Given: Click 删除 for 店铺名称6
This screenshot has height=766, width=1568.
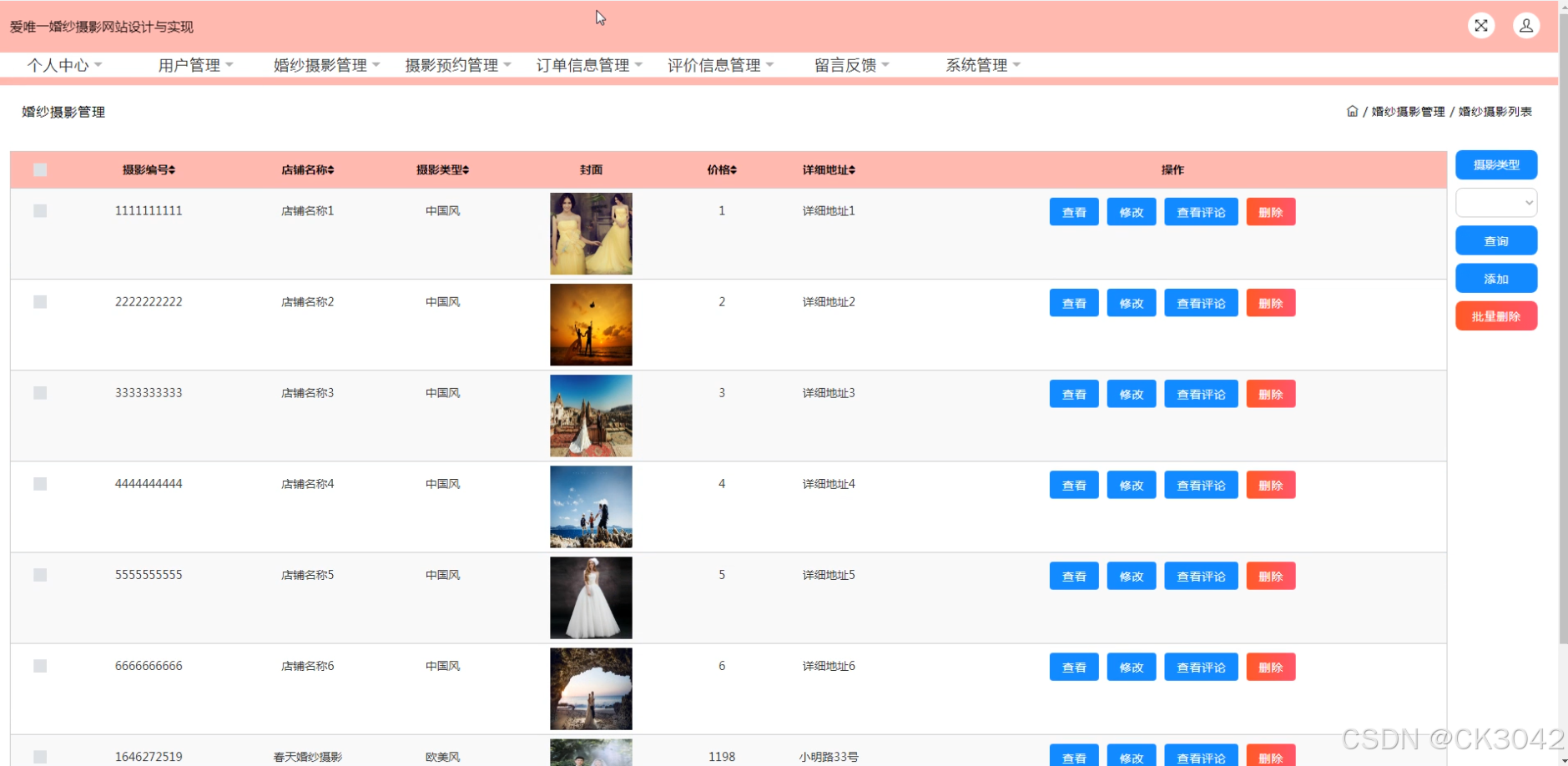Looking at the screenshot, I should coord(1271,667).
